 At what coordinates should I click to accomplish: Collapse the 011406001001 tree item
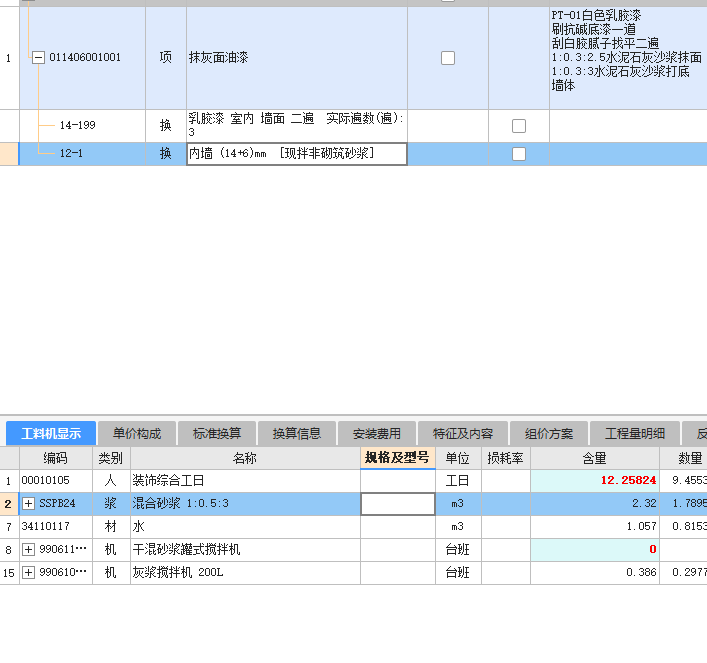(39, 58)
